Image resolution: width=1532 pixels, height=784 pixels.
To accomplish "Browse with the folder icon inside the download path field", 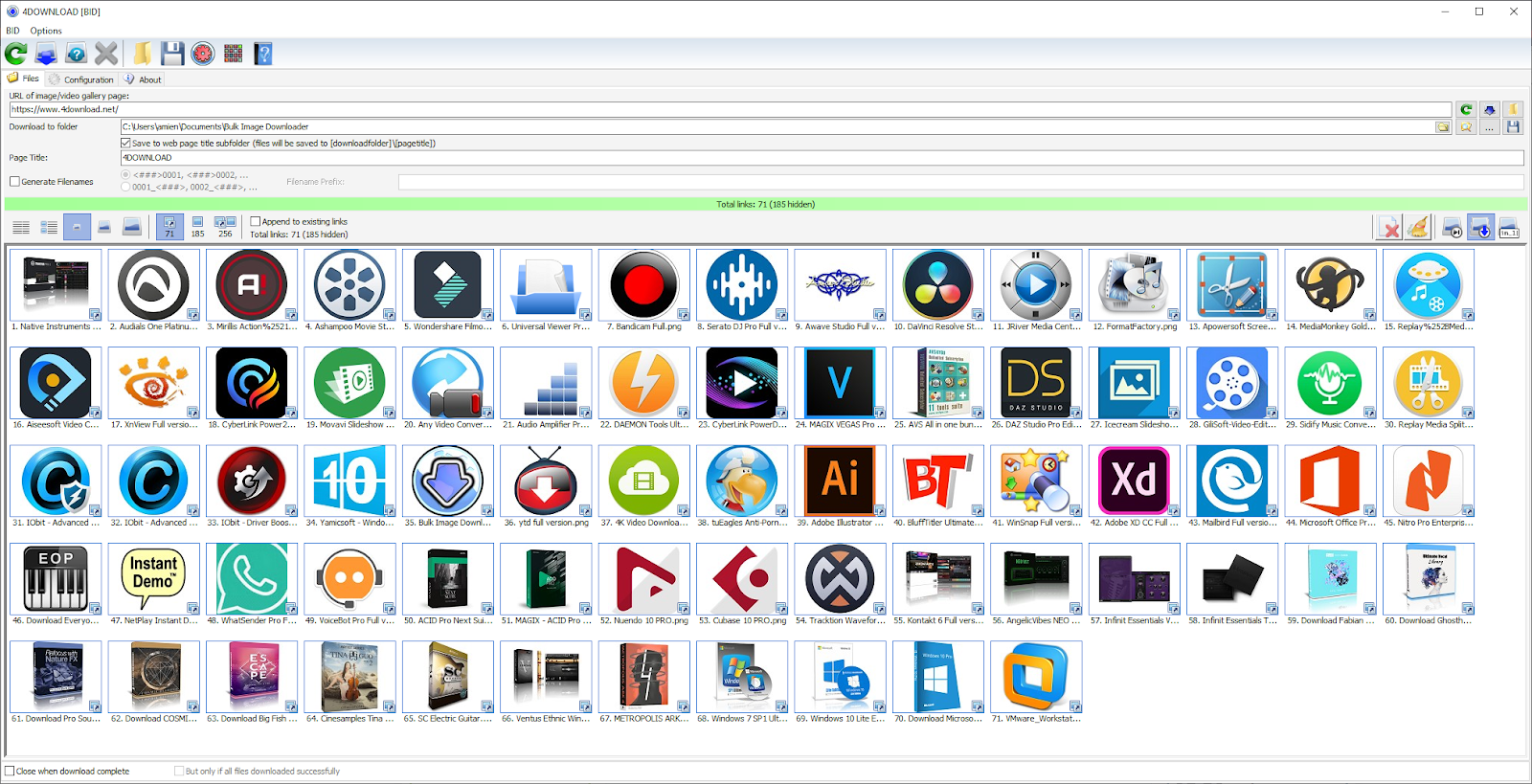I will (x=1443, y=126).
